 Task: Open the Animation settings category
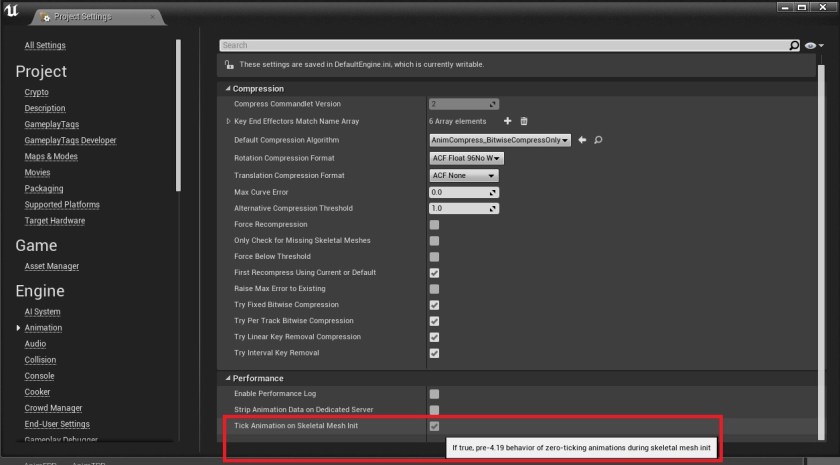43,328
